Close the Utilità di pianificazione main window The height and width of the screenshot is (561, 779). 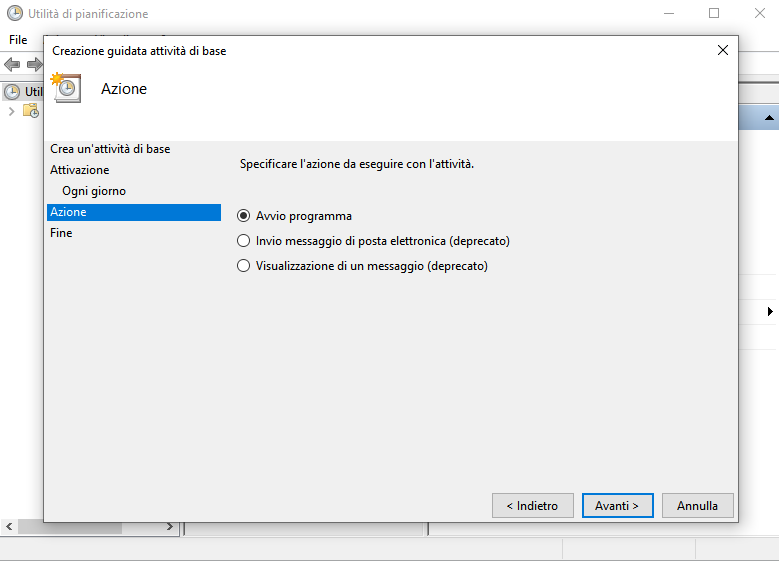[760, 13]
